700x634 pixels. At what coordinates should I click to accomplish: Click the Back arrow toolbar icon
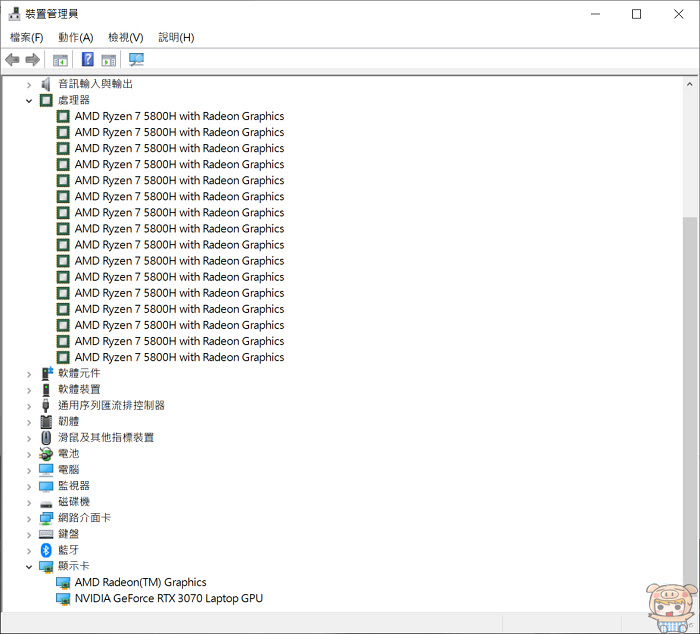tap(12, 59)
